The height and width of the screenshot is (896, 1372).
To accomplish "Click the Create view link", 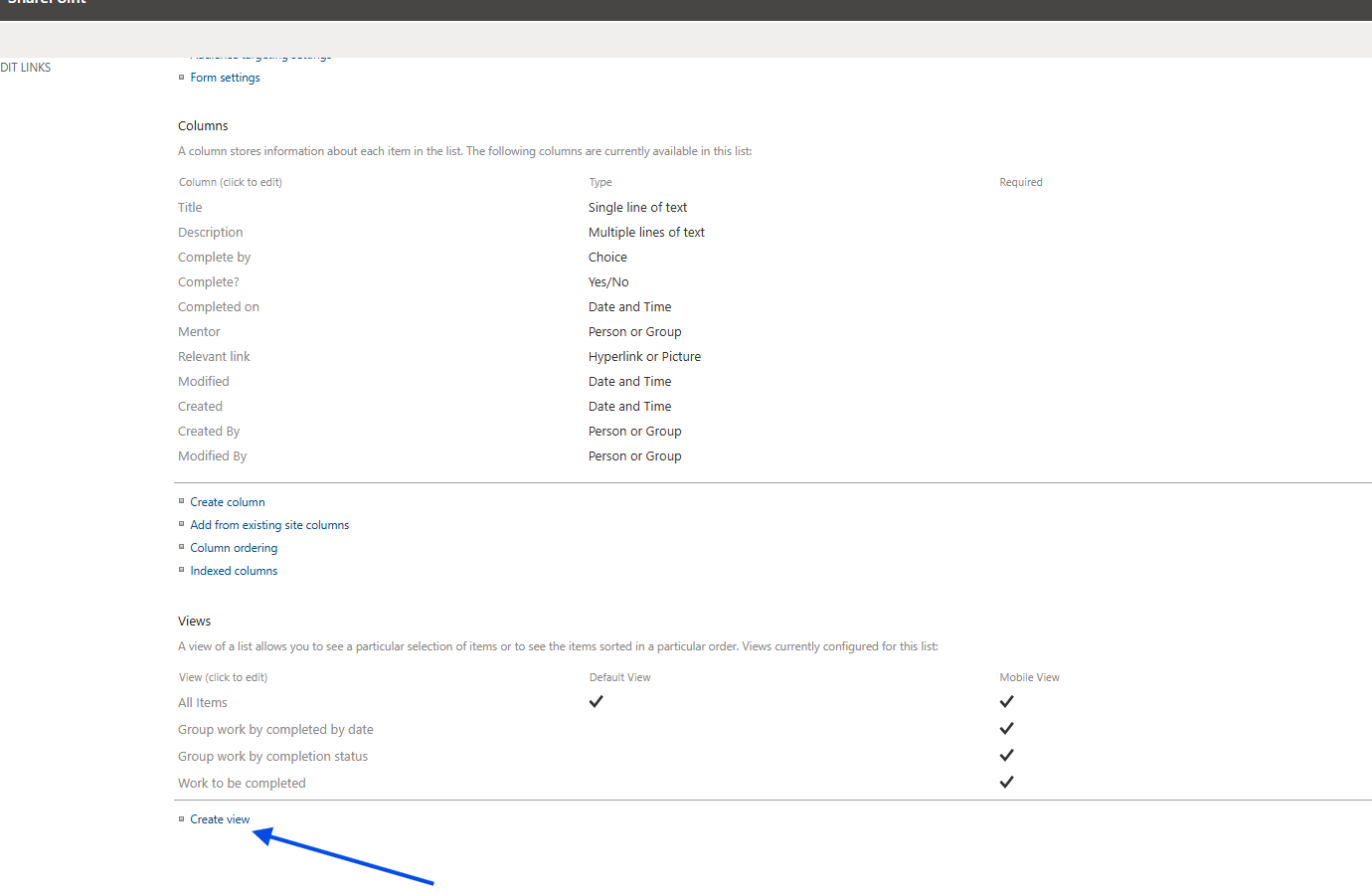I will (x=220, y=819).
